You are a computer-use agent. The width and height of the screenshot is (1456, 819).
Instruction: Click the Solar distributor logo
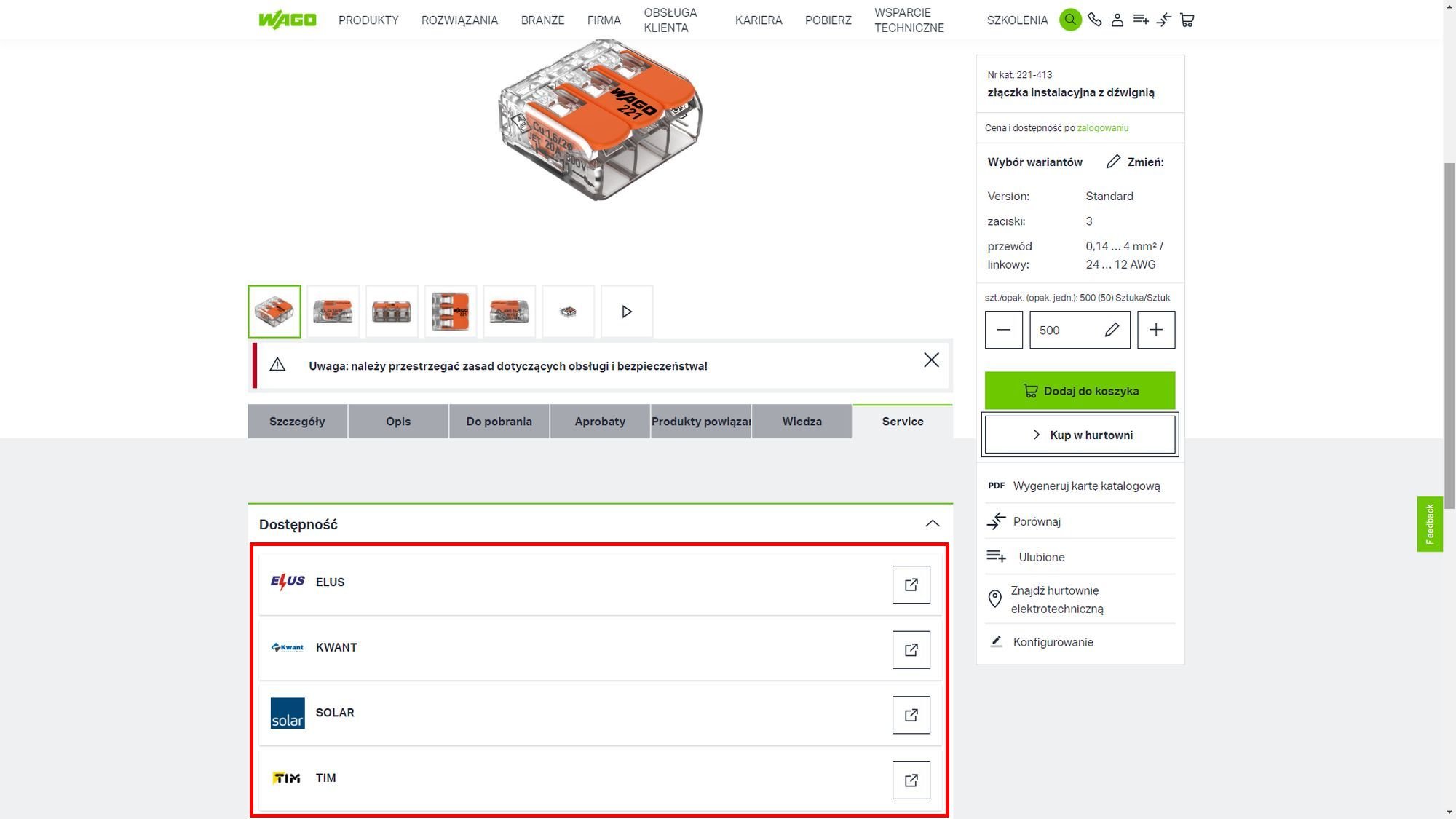pyautogui.click(x=288, y=713)
